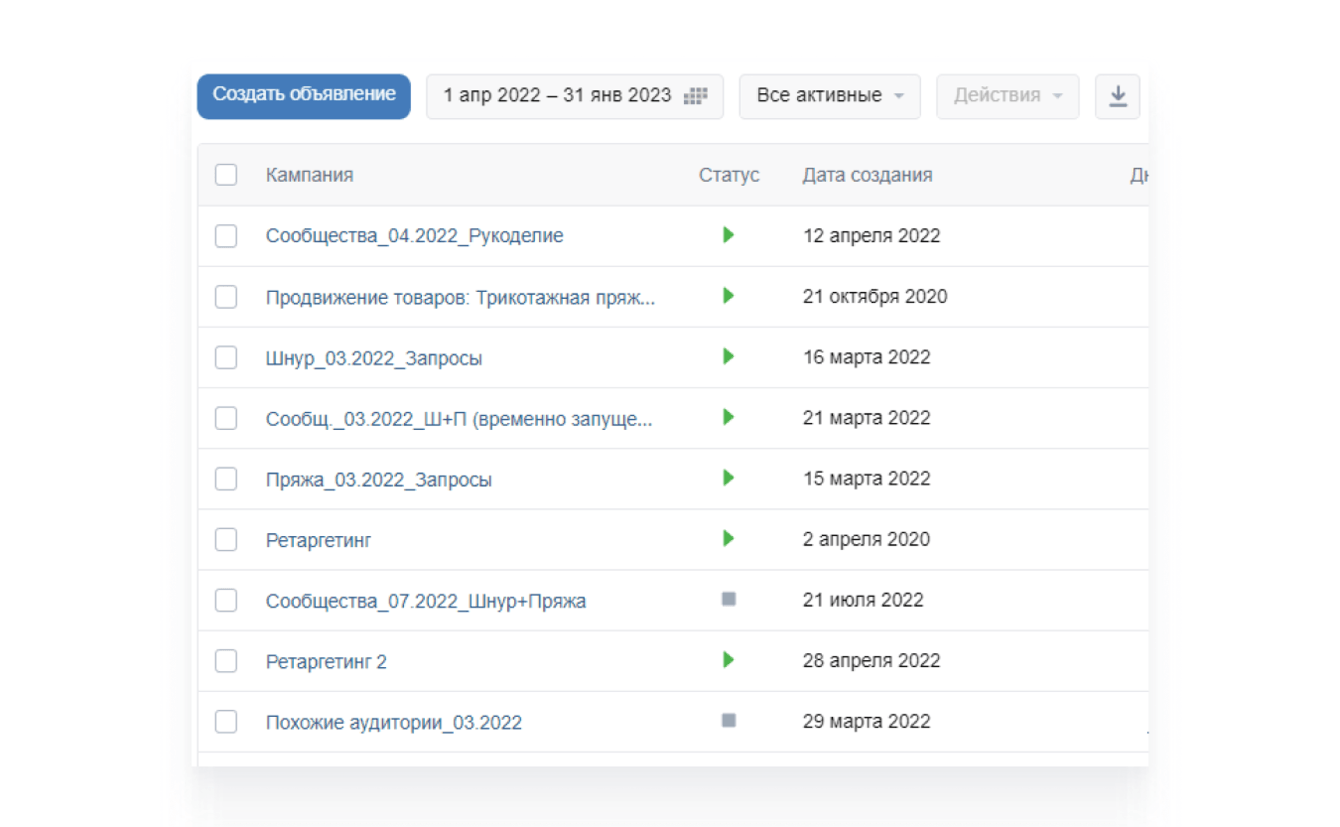Sort by the Статус column header
1340x827 pixels.
[729, 175]
